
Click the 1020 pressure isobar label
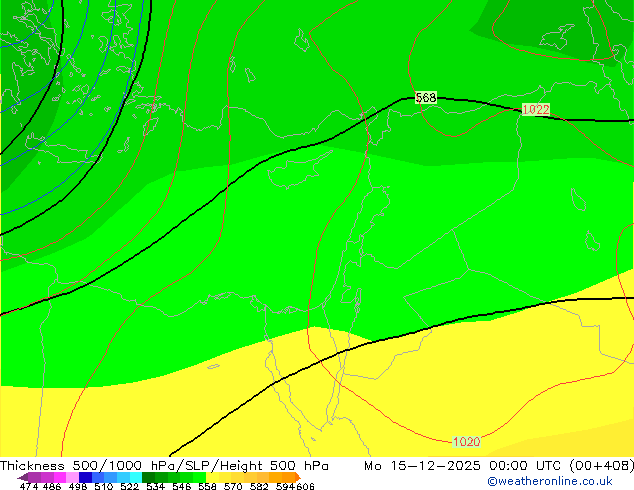pyautogui.click(x=466, y=441)
